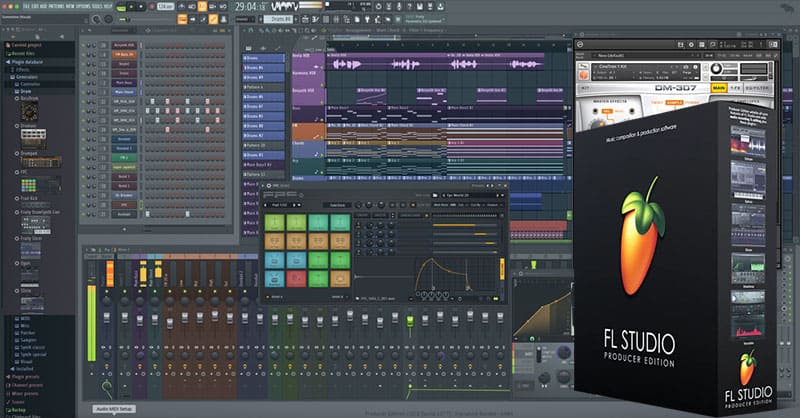Click the topmost orange level slider in FPC
This screenshot has width=800, height=418.
(x=464, y=225)
